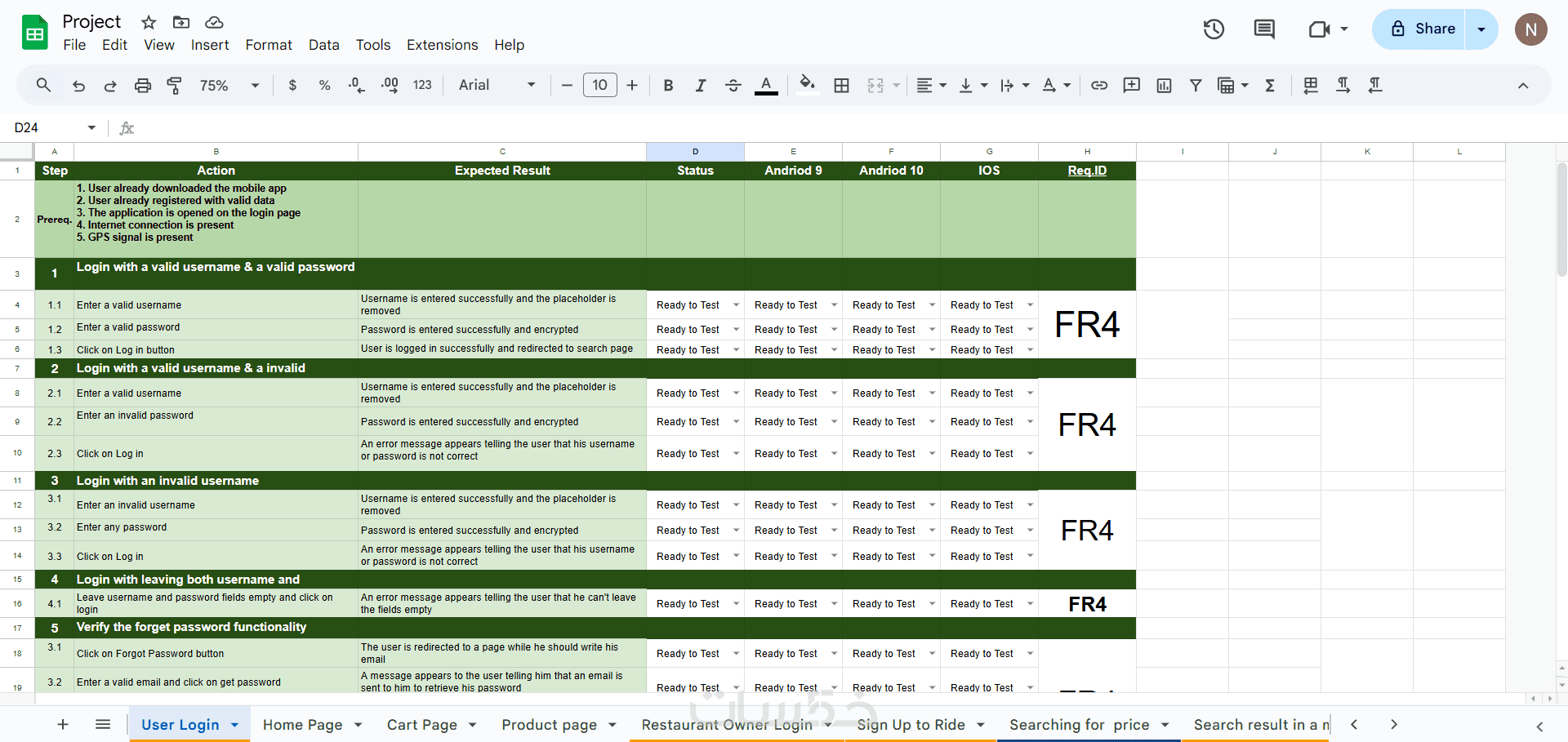The height and width of the screenshot is (742, 1568).
Task: Open the Name box dropdown arrow
Action: (x=91, y=127)
